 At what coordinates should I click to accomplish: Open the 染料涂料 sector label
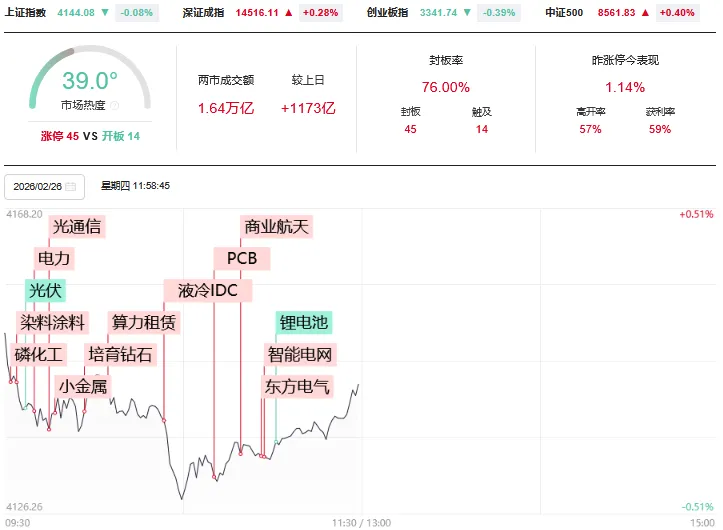(53, 322)
